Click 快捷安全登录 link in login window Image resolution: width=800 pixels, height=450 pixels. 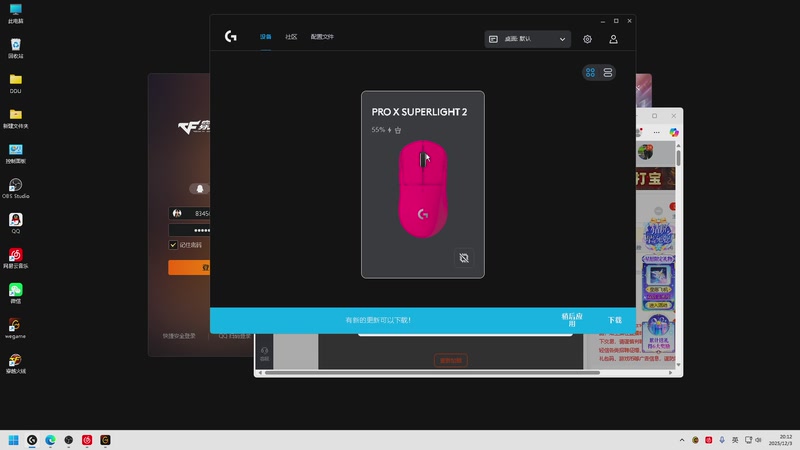tap(179, 336)
